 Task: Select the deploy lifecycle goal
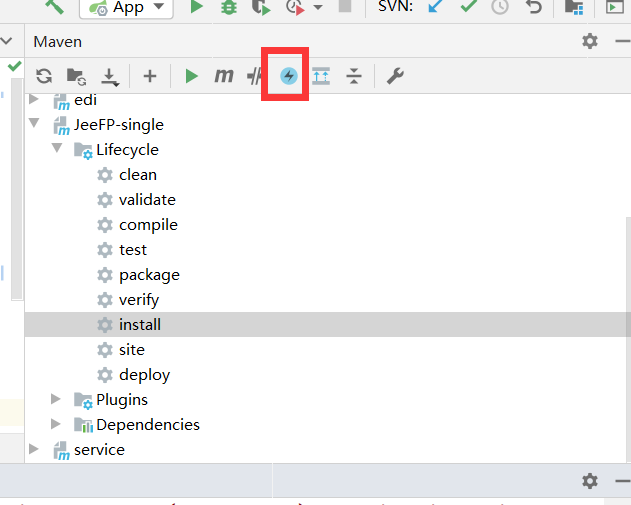[144, 375]
